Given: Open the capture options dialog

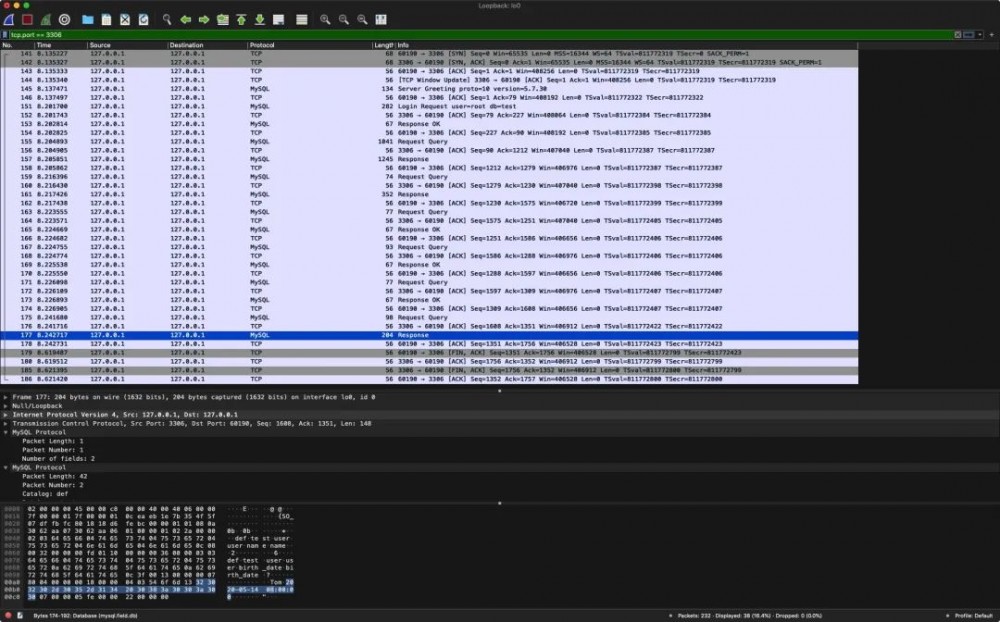Looking at the screenshot, I should pyautogui.click(x=63, y=20).
